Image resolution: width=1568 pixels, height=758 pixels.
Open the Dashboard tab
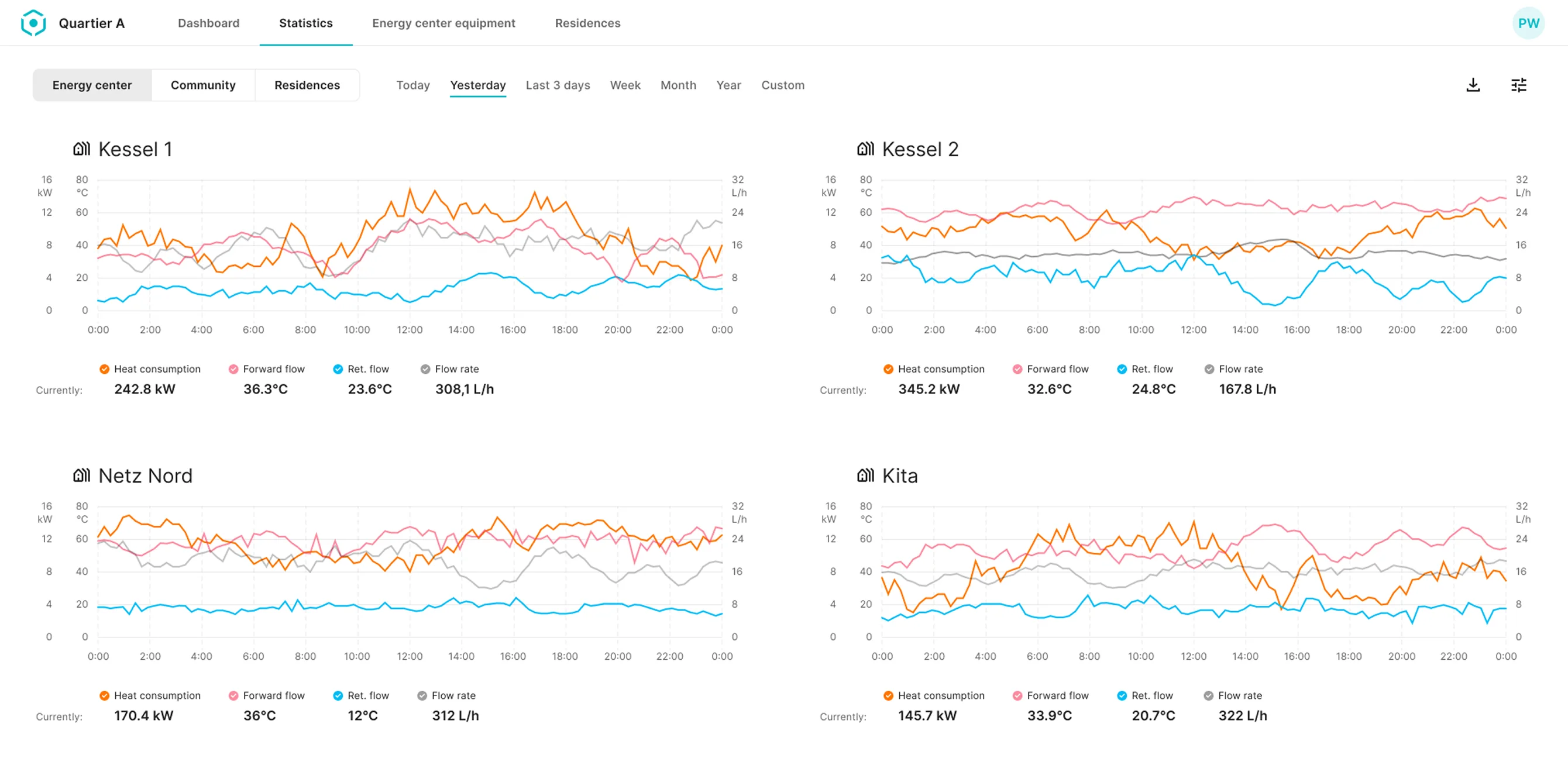tap(208, 23)
